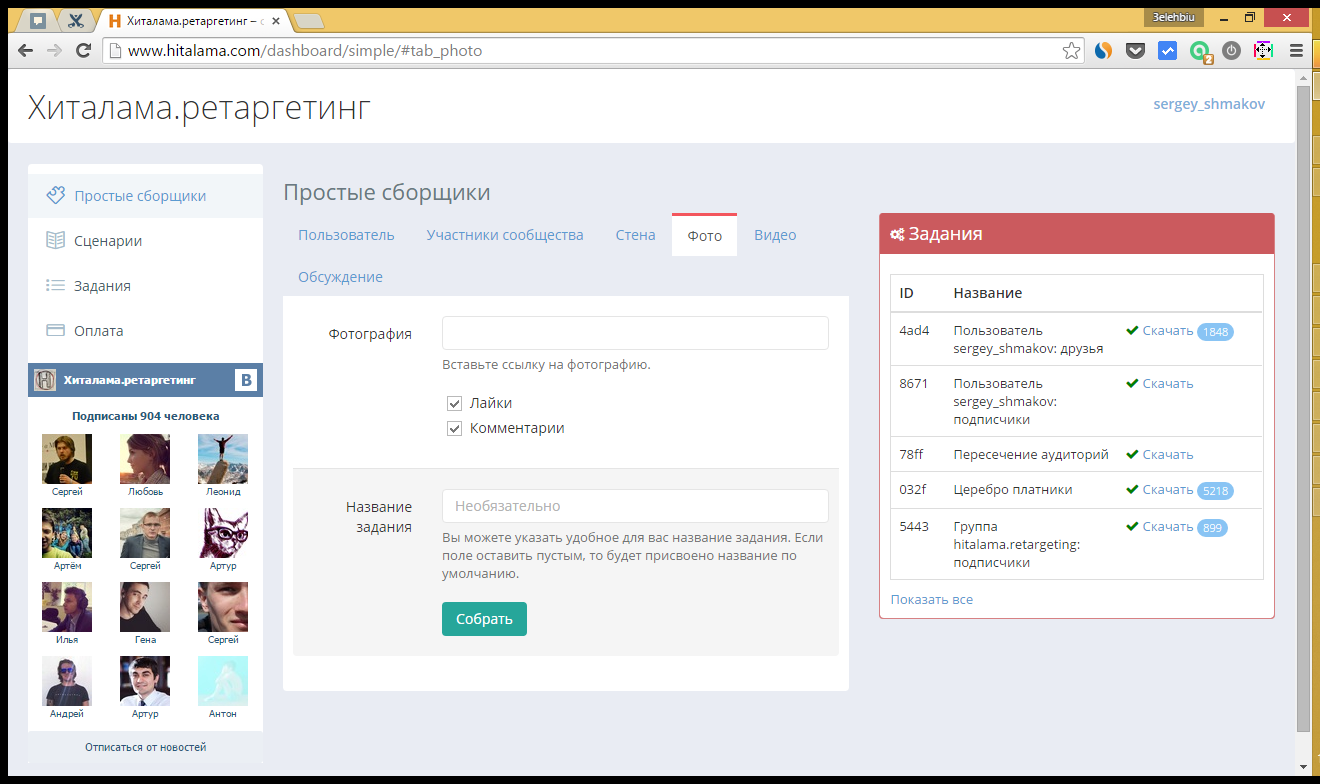This screenshot has height=784, width=1320.
Task: Open a new browser tab
Action: [309, 20]
